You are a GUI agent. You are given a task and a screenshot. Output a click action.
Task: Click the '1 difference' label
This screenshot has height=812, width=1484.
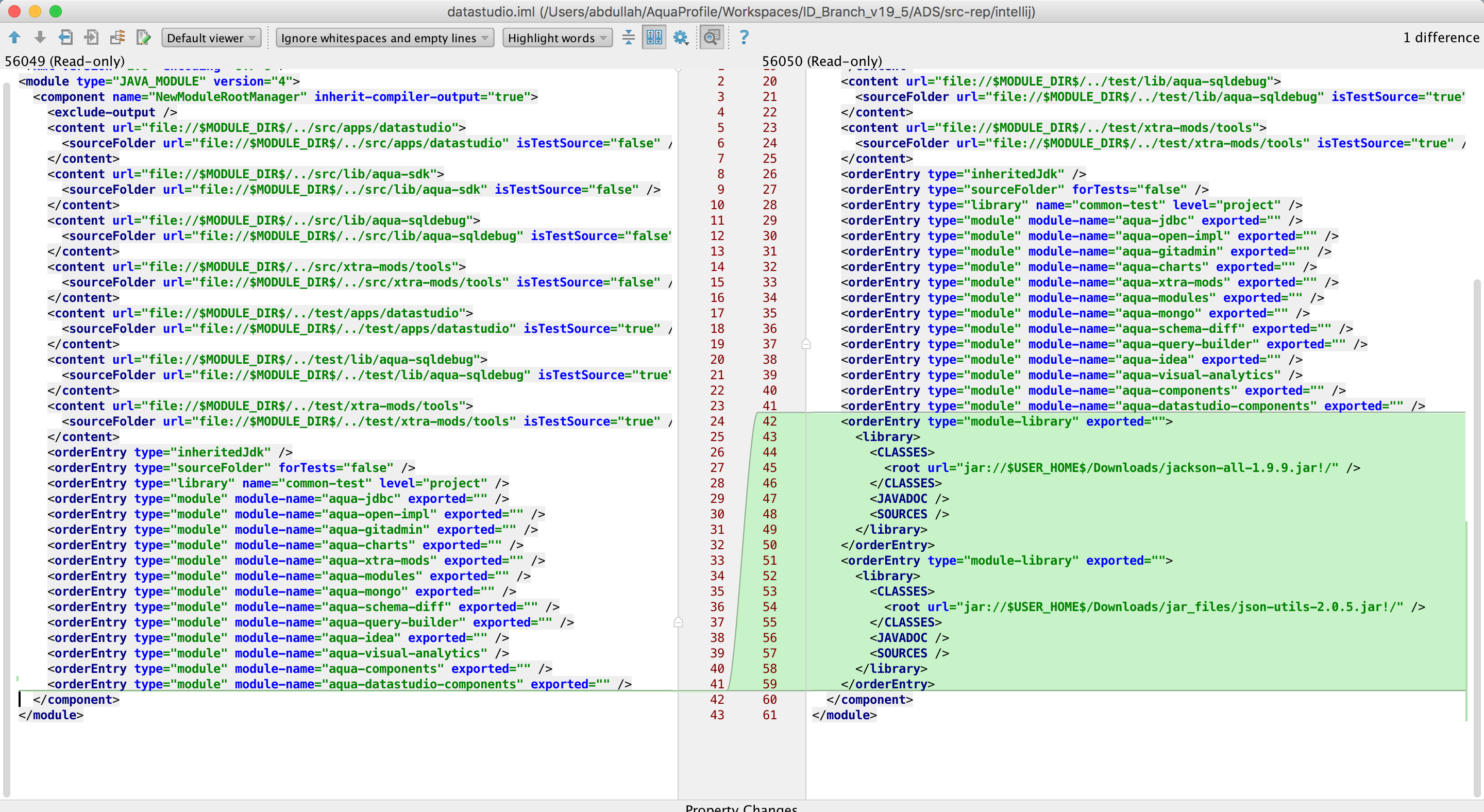coord(1441,38)
